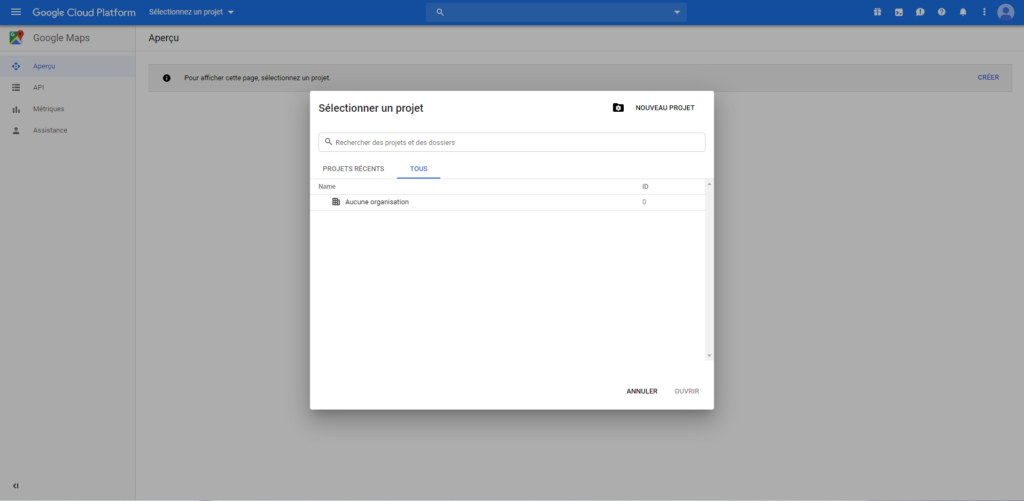The height and width of the screenshot is (501, 1024).
Task: Show notifications with the bell icon
Action: (963, 12)
